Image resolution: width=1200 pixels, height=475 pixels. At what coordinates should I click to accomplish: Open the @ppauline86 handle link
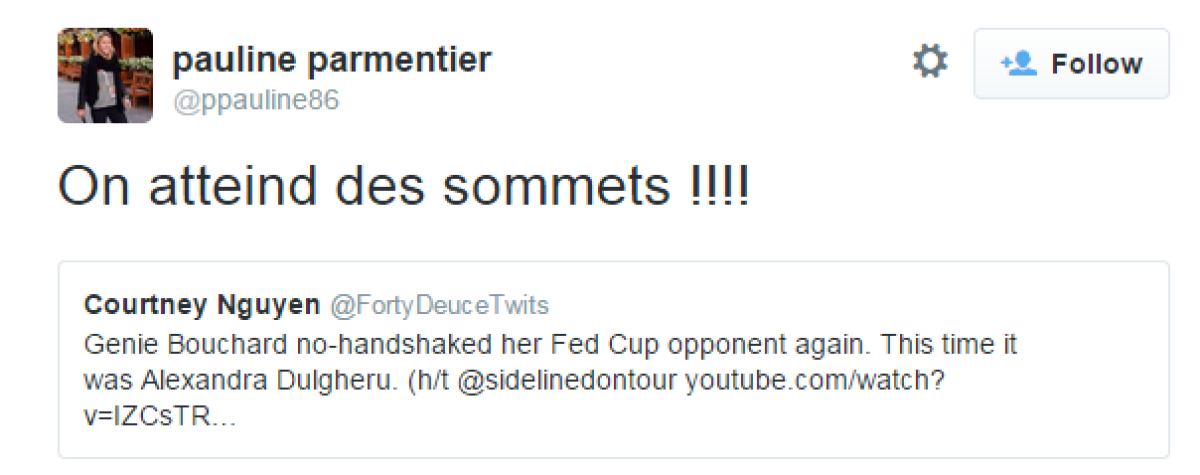coord(256,101)
